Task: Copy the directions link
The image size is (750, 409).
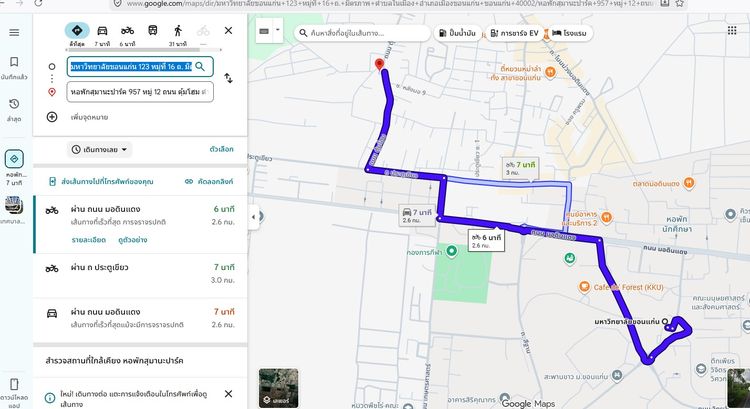Action: [209, 182]
